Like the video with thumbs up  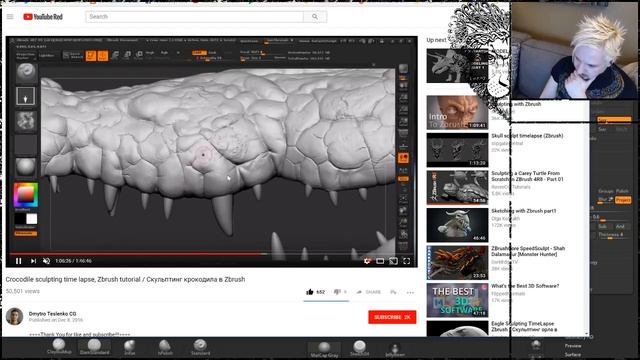(x=310, y=292)
